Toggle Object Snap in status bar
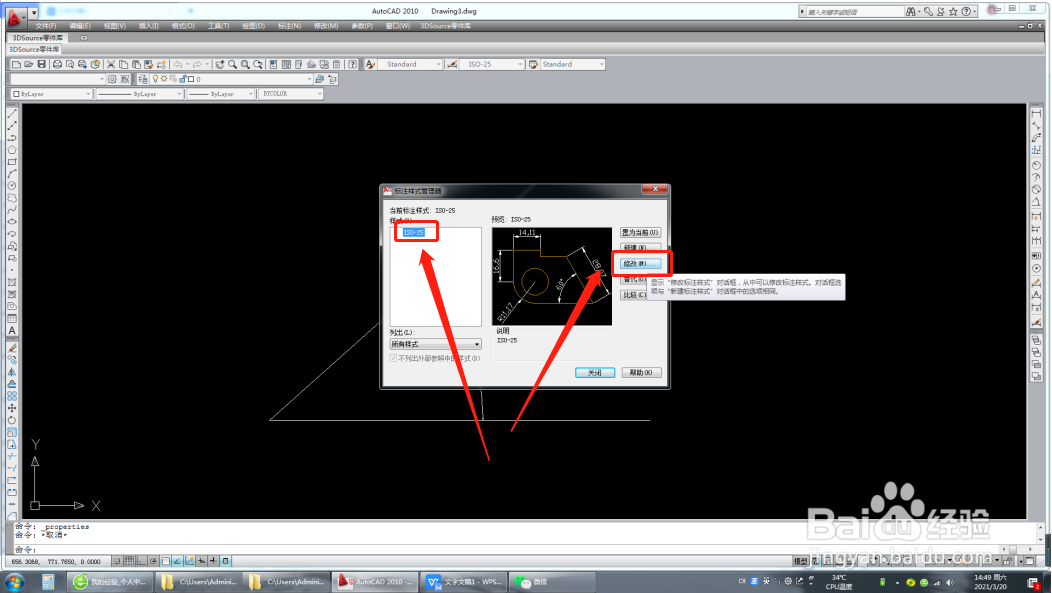1052x593 pixels. click(166, 561)
